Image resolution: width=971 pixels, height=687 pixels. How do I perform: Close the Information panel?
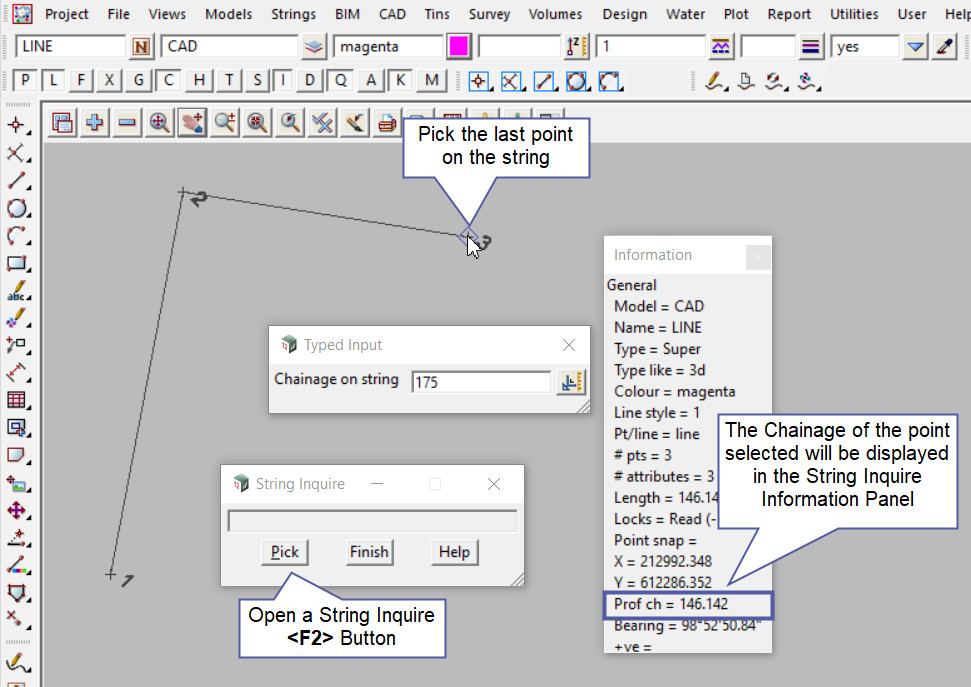click(758, 257)
